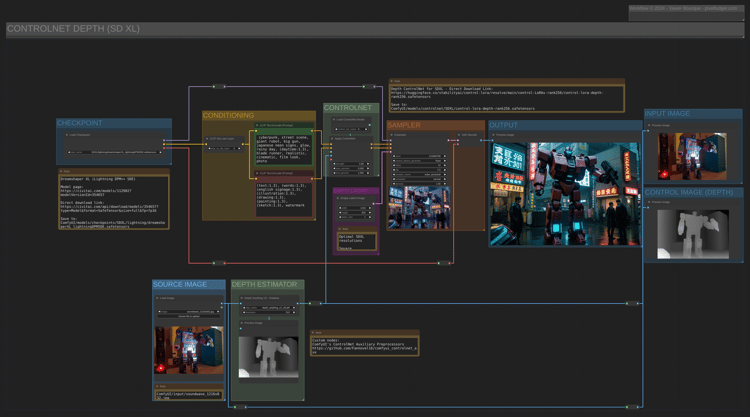This screenshot has width=750, height=417.
Task: Open the control_net_name dropdown in Load ControlNet
Action: click(351, 129)
